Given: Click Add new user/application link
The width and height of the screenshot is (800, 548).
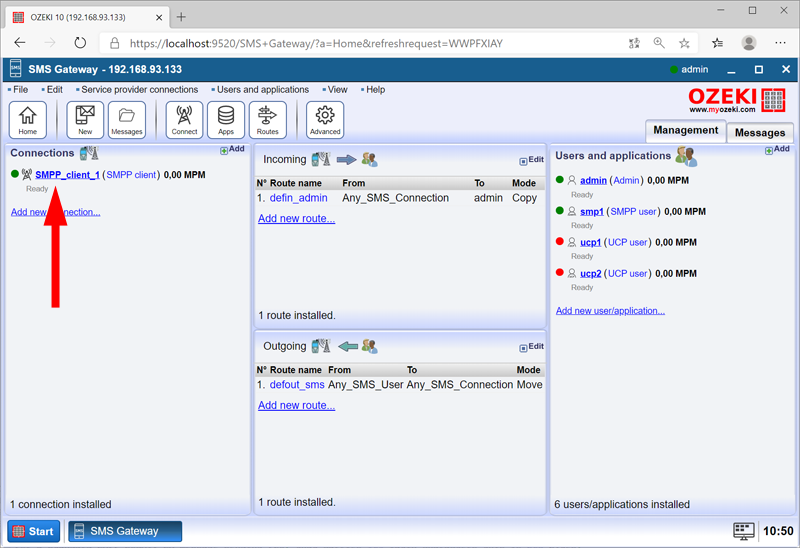Looking at the screenshot, I should coord(610,311).
